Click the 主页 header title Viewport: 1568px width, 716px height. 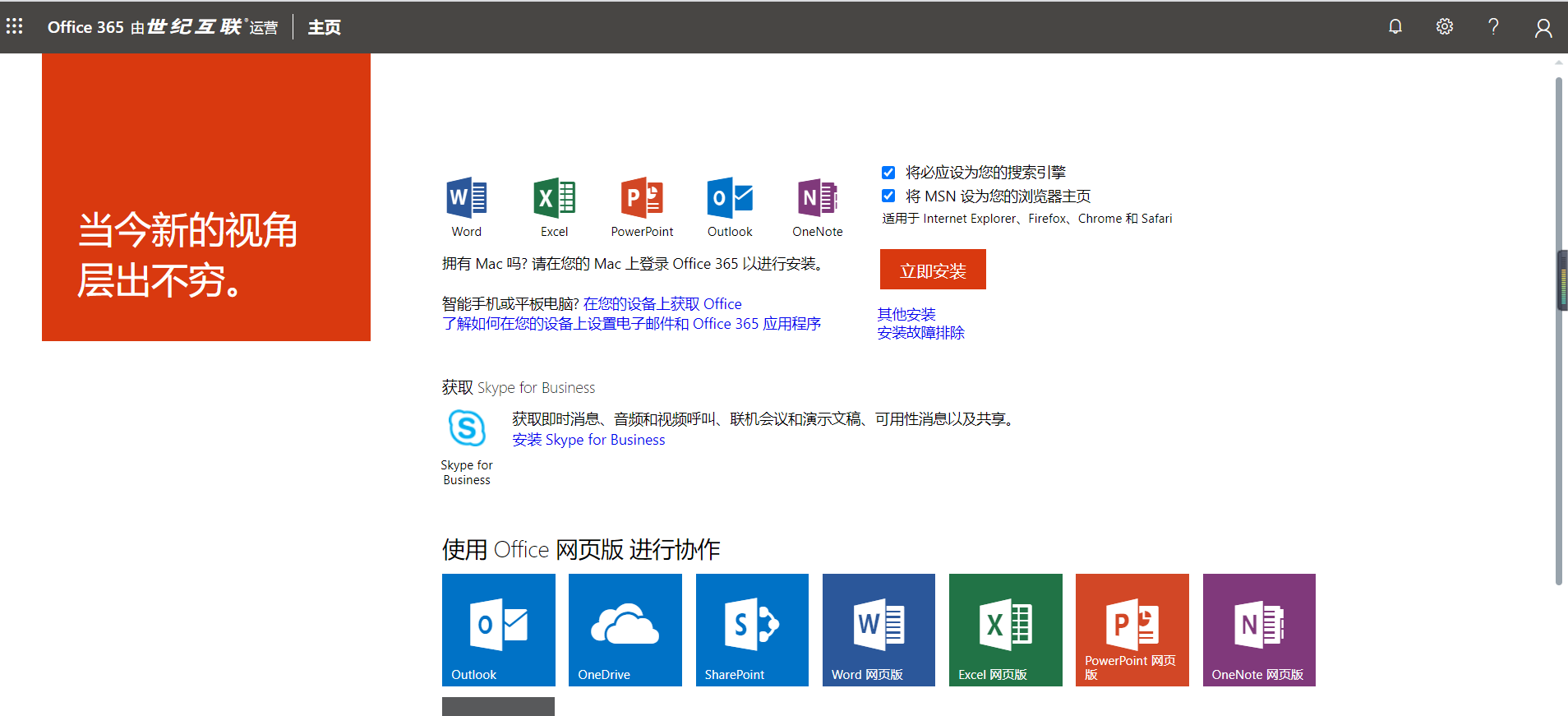(x=325, y=27)
